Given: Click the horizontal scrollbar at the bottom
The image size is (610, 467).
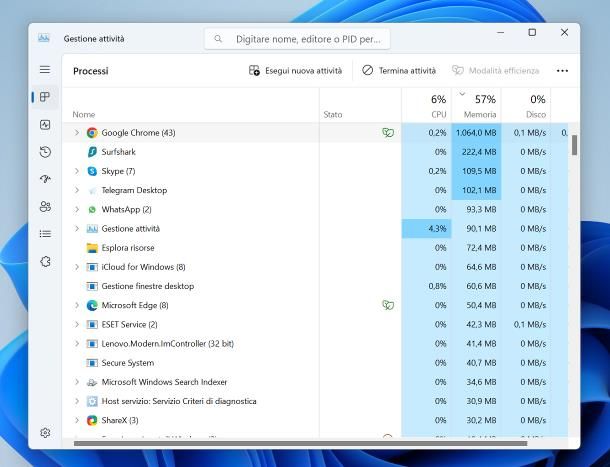Looking at the screenshot, I should point(300,443).
